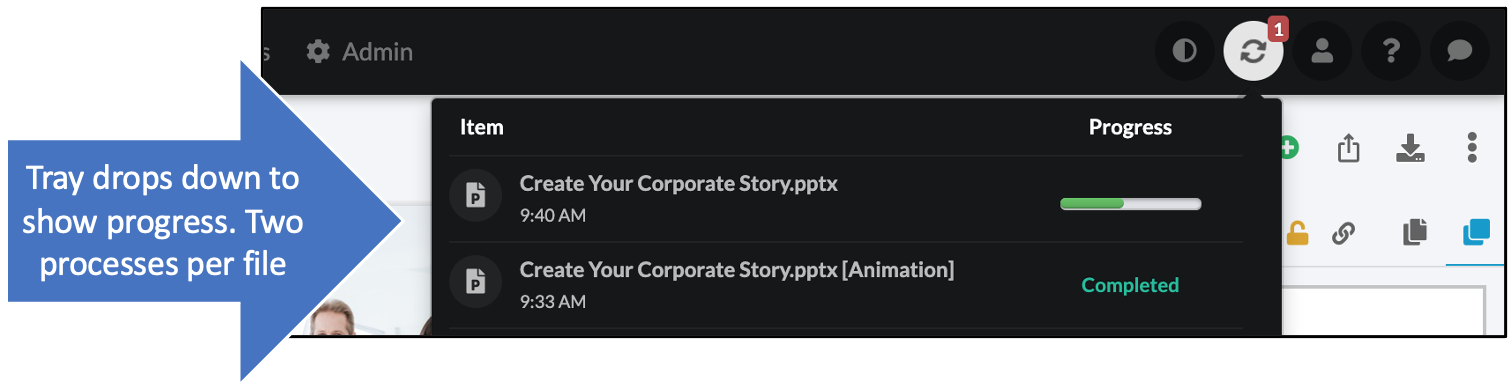Click the green upload progress bar
1512x390 pixels.
1130,204
